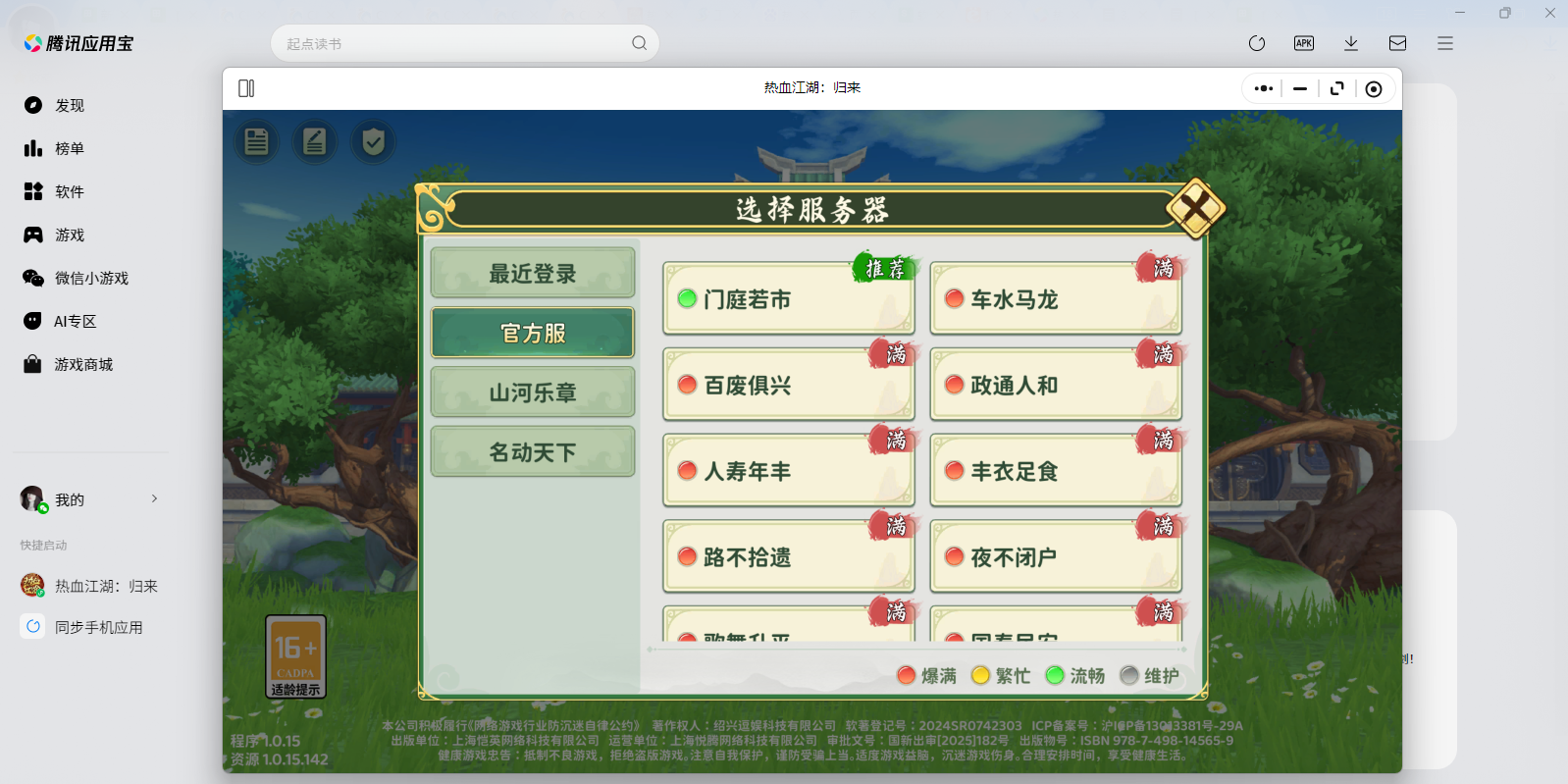Click the refresh icon in top bar
Viewport: 1568px width, 784px height.
[x=1257, y=43]
